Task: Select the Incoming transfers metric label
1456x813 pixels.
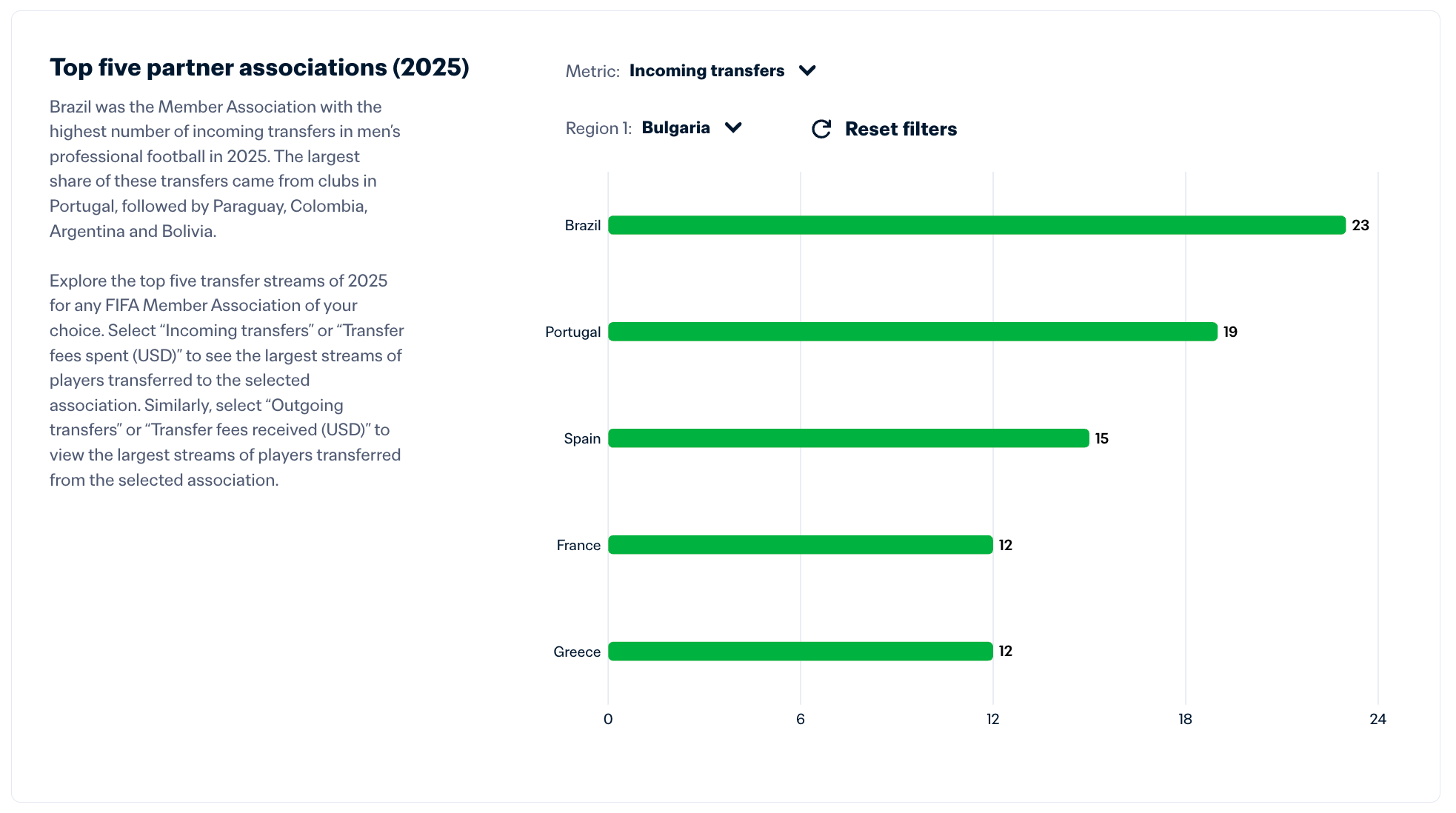Action: [707, 70]
